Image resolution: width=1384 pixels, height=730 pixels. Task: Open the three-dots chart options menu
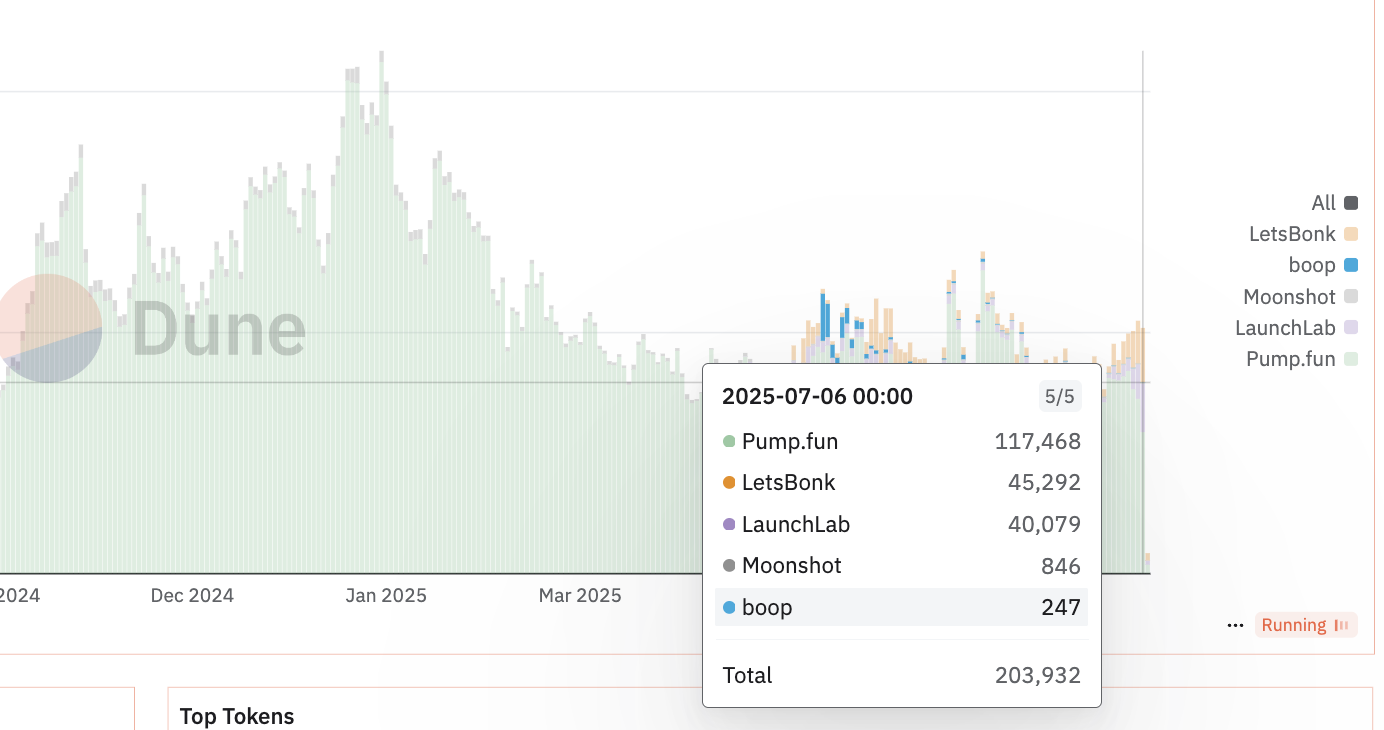(1236, 625)
